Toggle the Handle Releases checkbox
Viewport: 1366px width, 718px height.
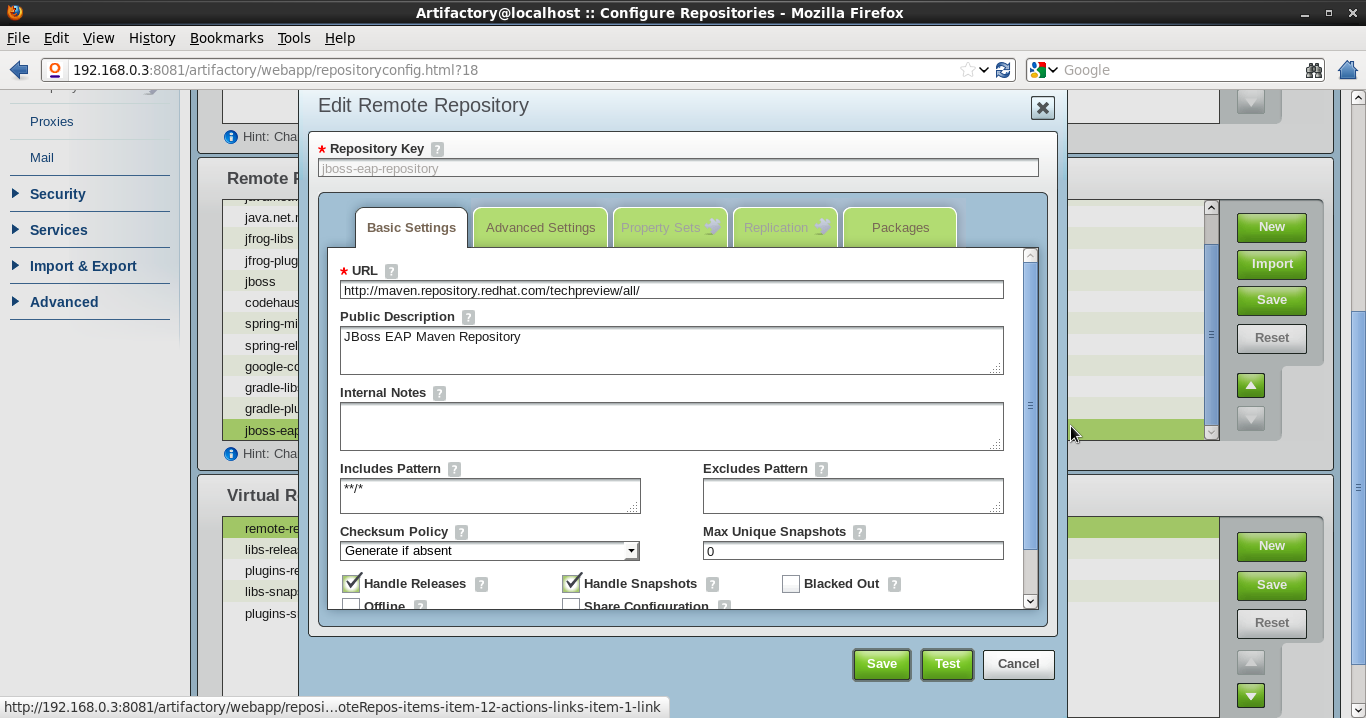351,583
